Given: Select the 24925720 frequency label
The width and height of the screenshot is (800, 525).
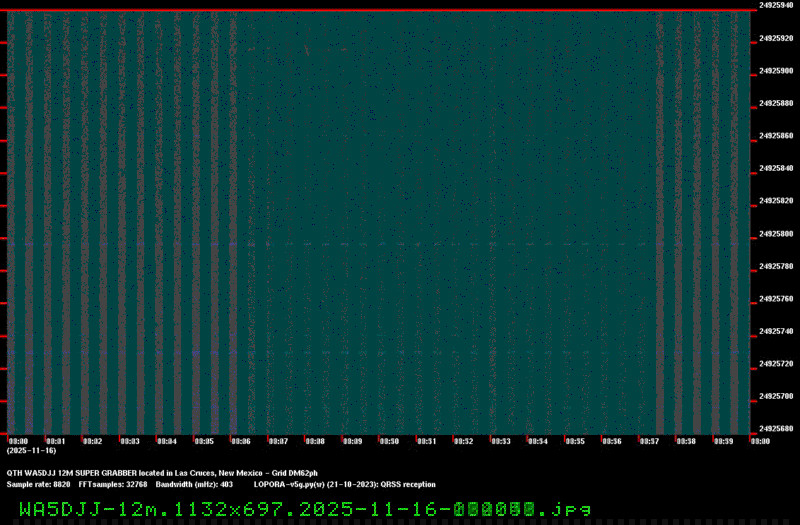Looking at the screenshot, I should click(777, 364).
